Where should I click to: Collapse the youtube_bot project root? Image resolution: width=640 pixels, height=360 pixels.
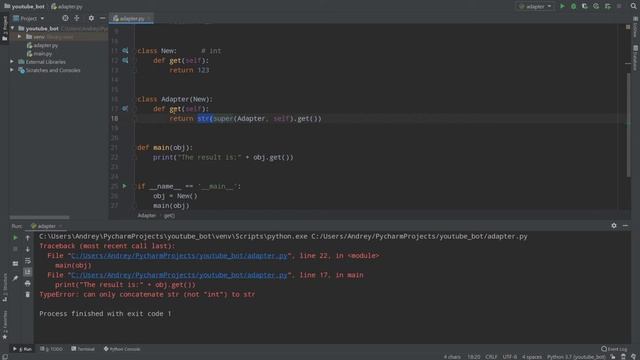(13, 29)
